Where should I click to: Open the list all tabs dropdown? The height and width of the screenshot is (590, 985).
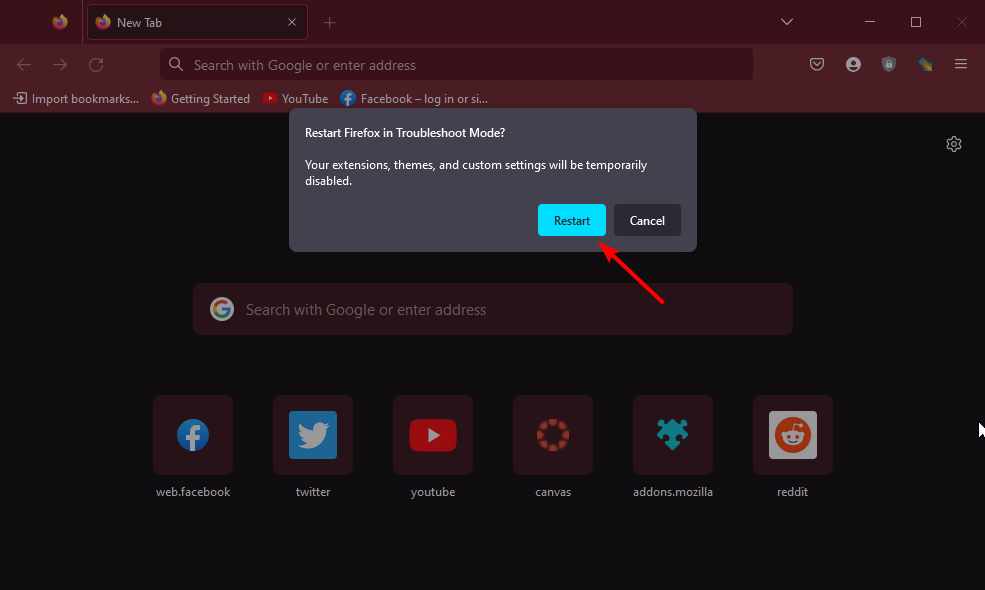(x=786, y=22)
